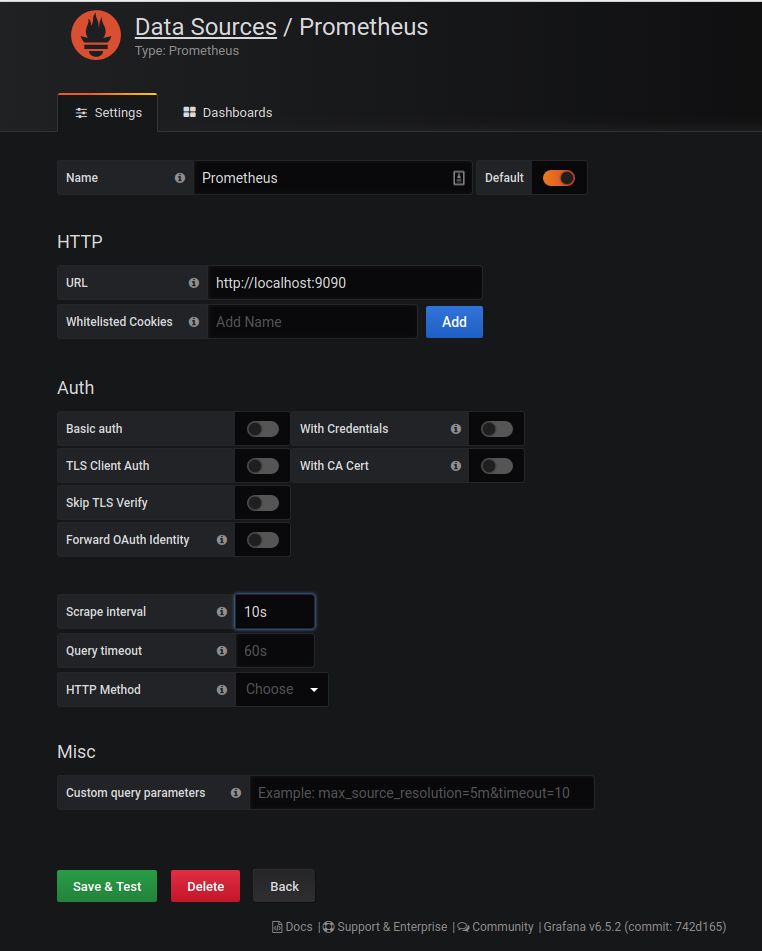The height and width of the screenshot is (951, 762).
Task: Click the Support lifebuoy icon in footer
Action: coord(328,927)
